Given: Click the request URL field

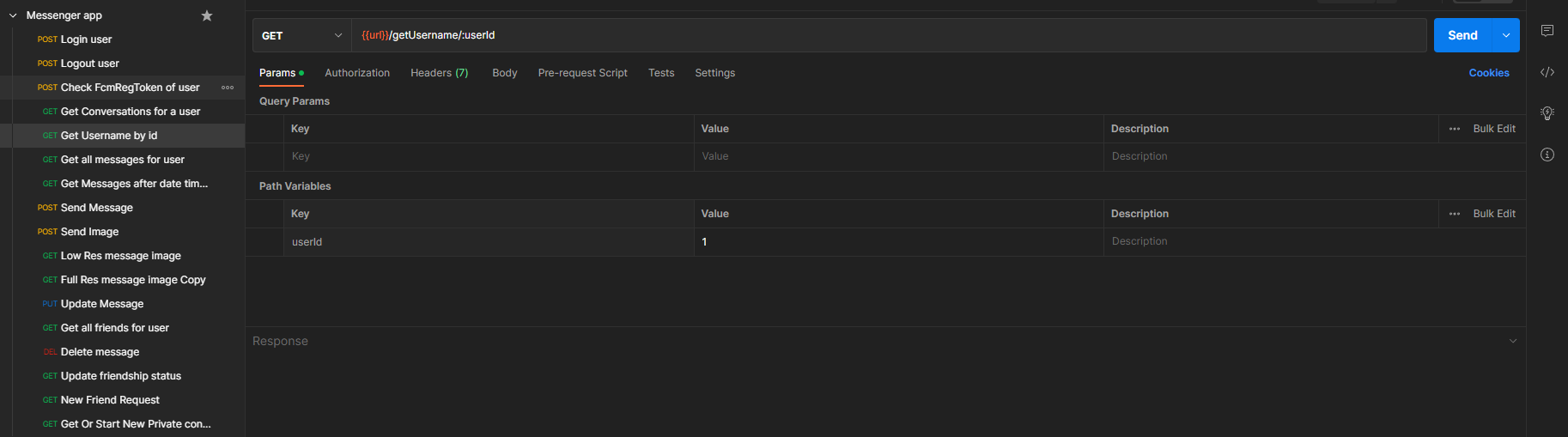Looking at the screenshot, I should coord(889,35).
